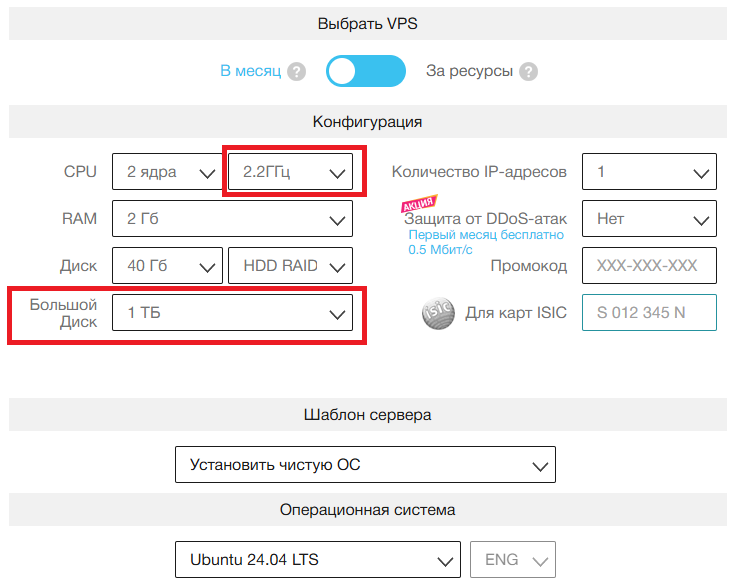Screen dimensions: 736x584
Task: Change disk type 'HDD RAID' dropdown
Action: (290, 266)
